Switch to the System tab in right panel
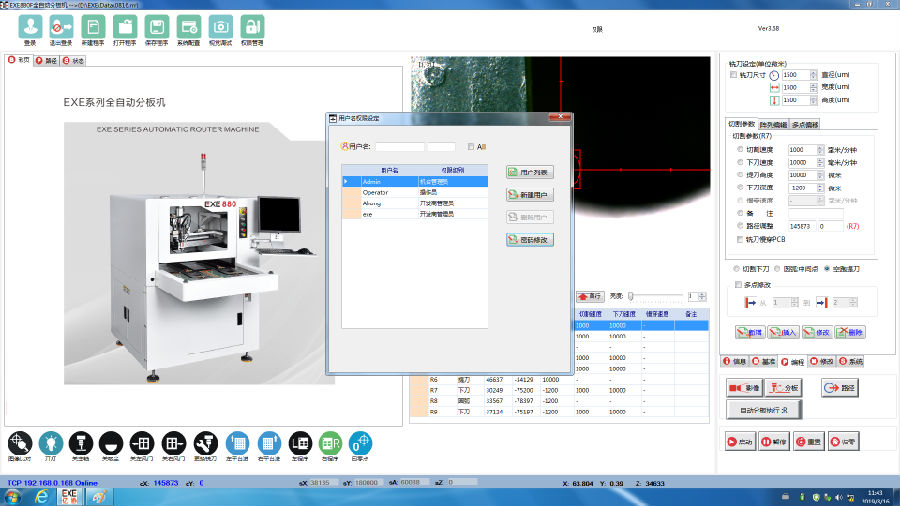Image resolution: width=900 pixels, height=506 pixels. (x=850, y=362)
